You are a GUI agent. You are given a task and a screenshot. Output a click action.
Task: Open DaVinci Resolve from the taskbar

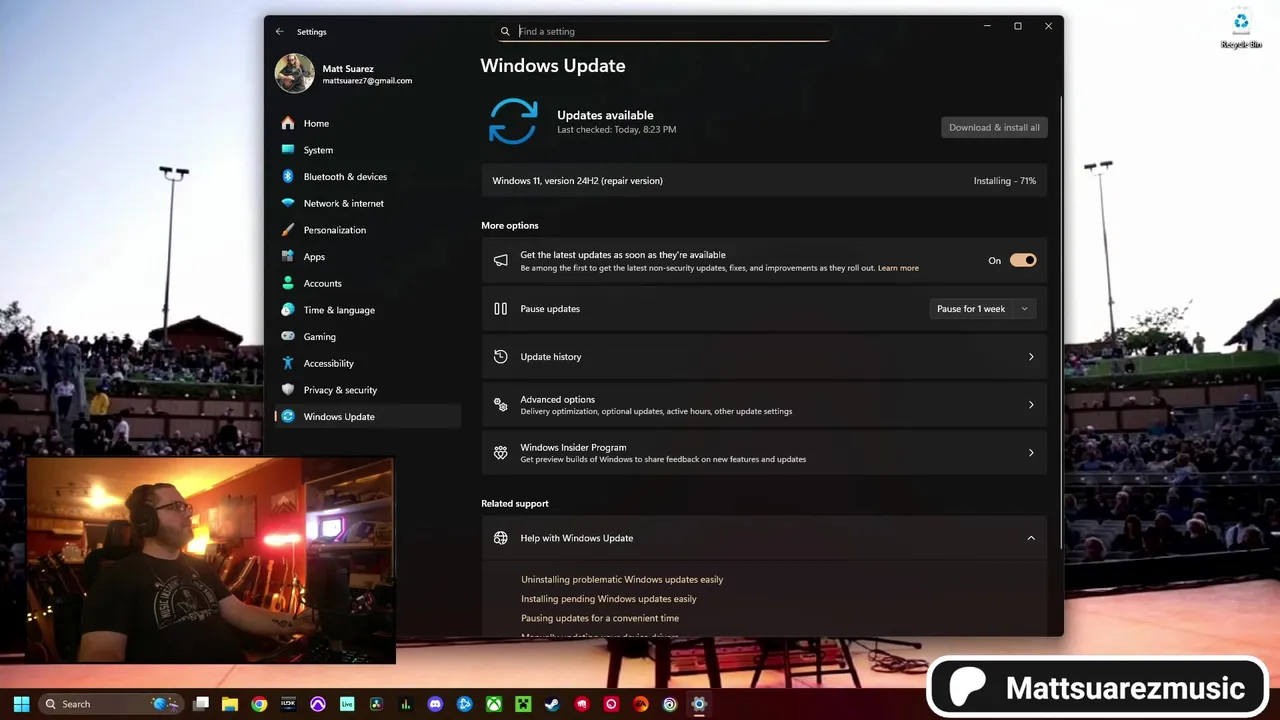[x=376, y=704]
